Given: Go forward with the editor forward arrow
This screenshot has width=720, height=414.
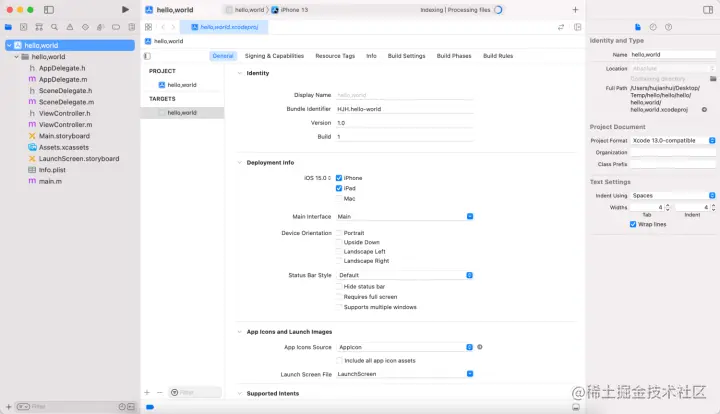Looking at the screenshot, I should (173, 27).
